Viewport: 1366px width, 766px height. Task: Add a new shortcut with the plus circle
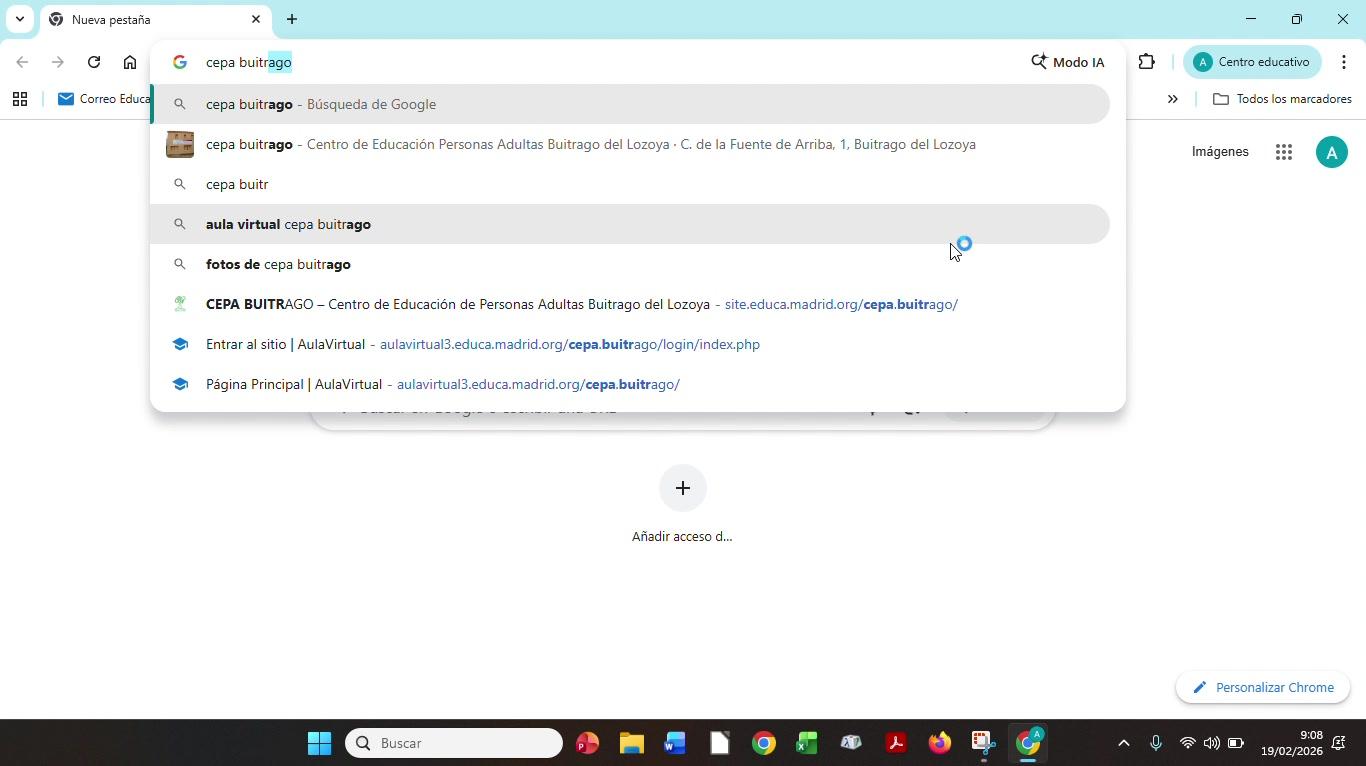pos(683,488)
